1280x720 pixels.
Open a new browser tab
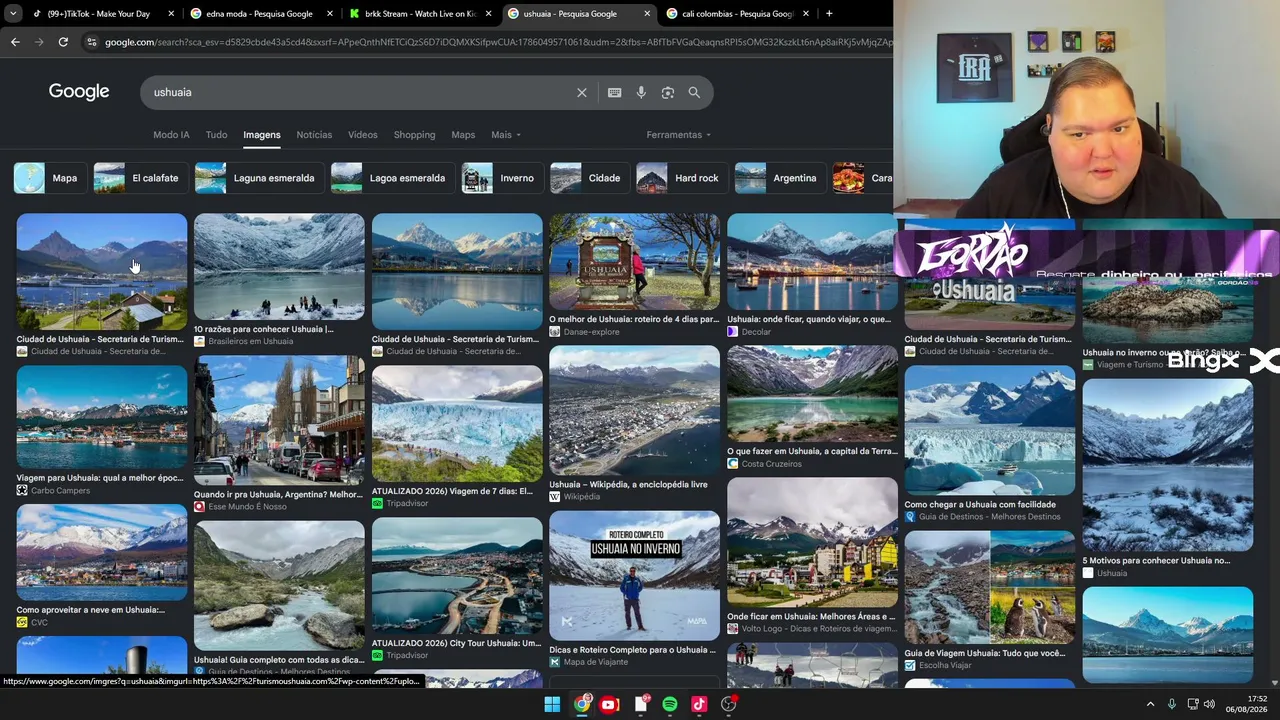click(x=829, y=14)
